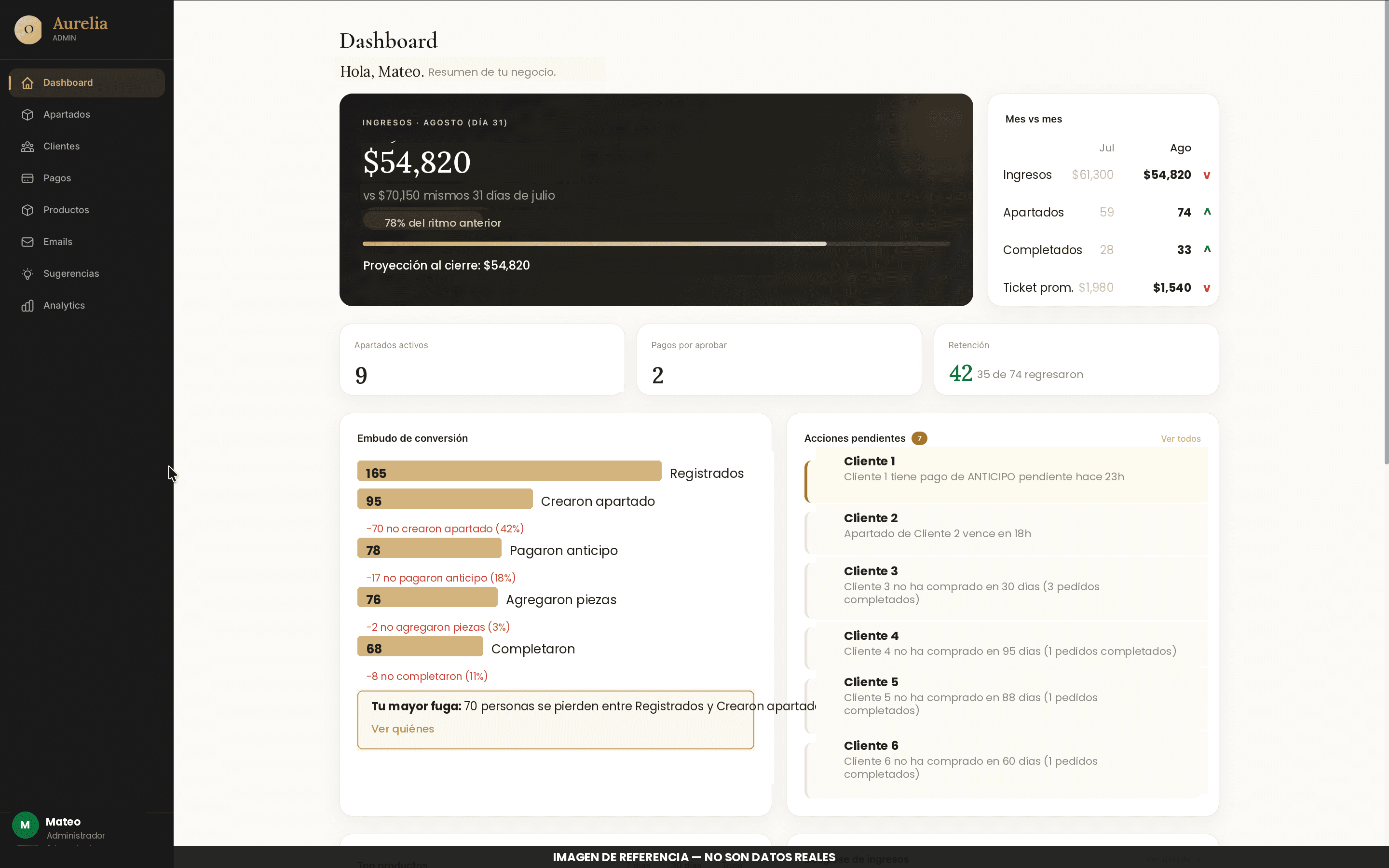The height and width of the screenshot is (868, 1389).
Task: Click the '$54,820' income headline
Action: click(x=417, y=162)
